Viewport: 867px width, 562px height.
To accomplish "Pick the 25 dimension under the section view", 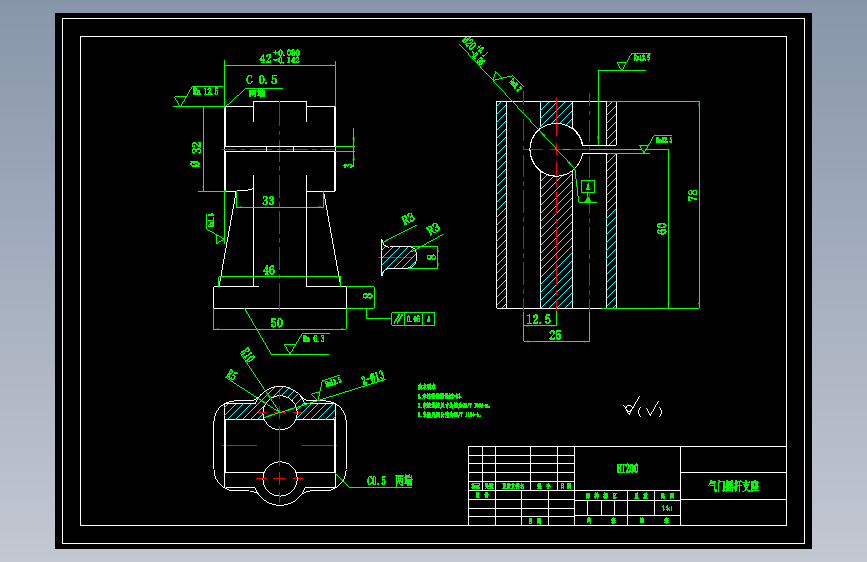I will tap(555, 335).
